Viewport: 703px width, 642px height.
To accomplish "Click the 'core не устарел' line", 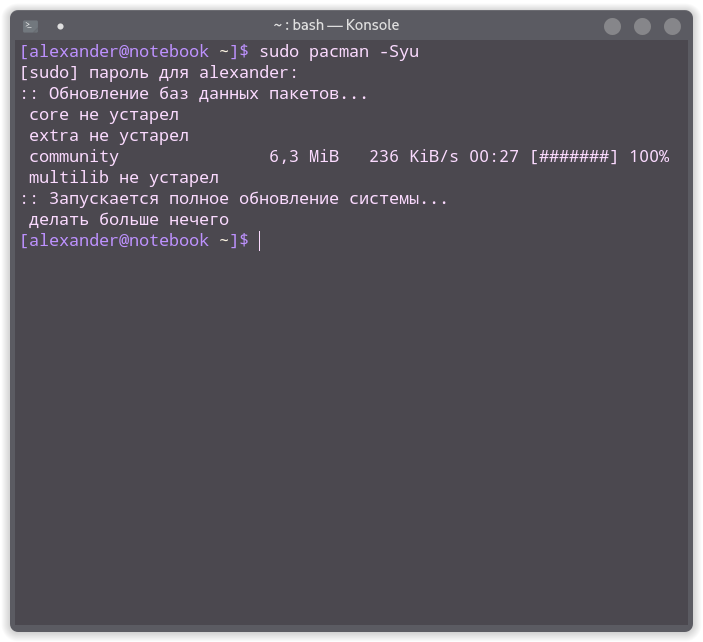I will 104,115.
